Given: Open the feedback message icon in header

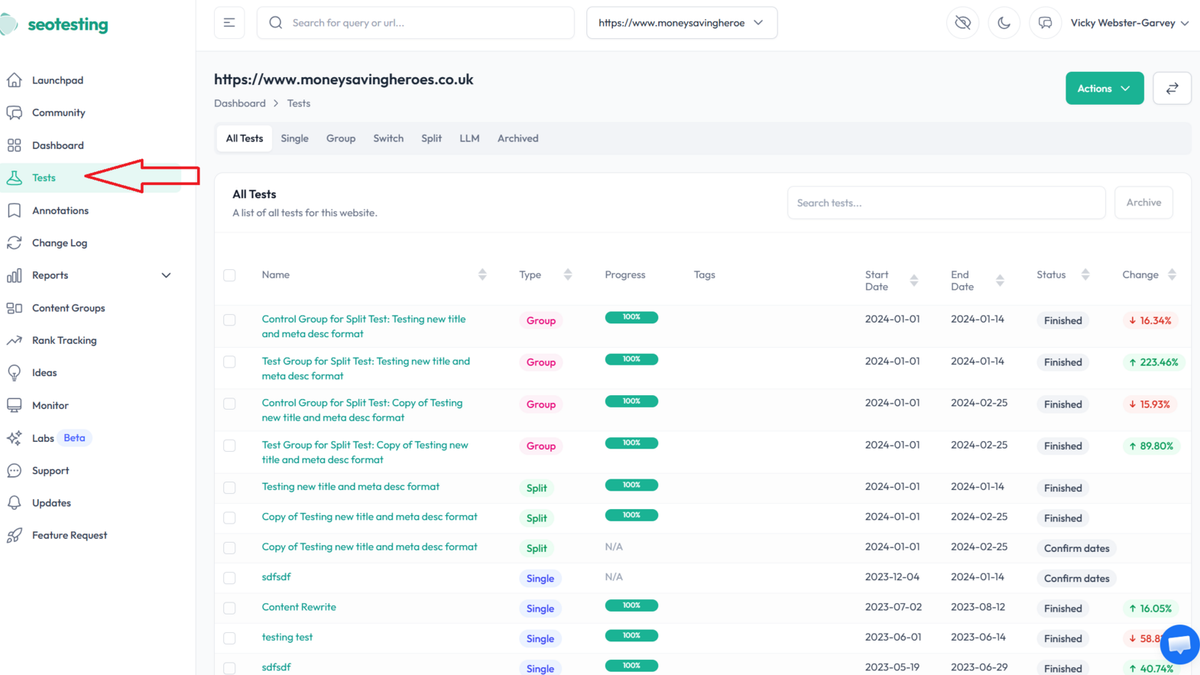Looking at the screenshot, I should pos(1045,23).
